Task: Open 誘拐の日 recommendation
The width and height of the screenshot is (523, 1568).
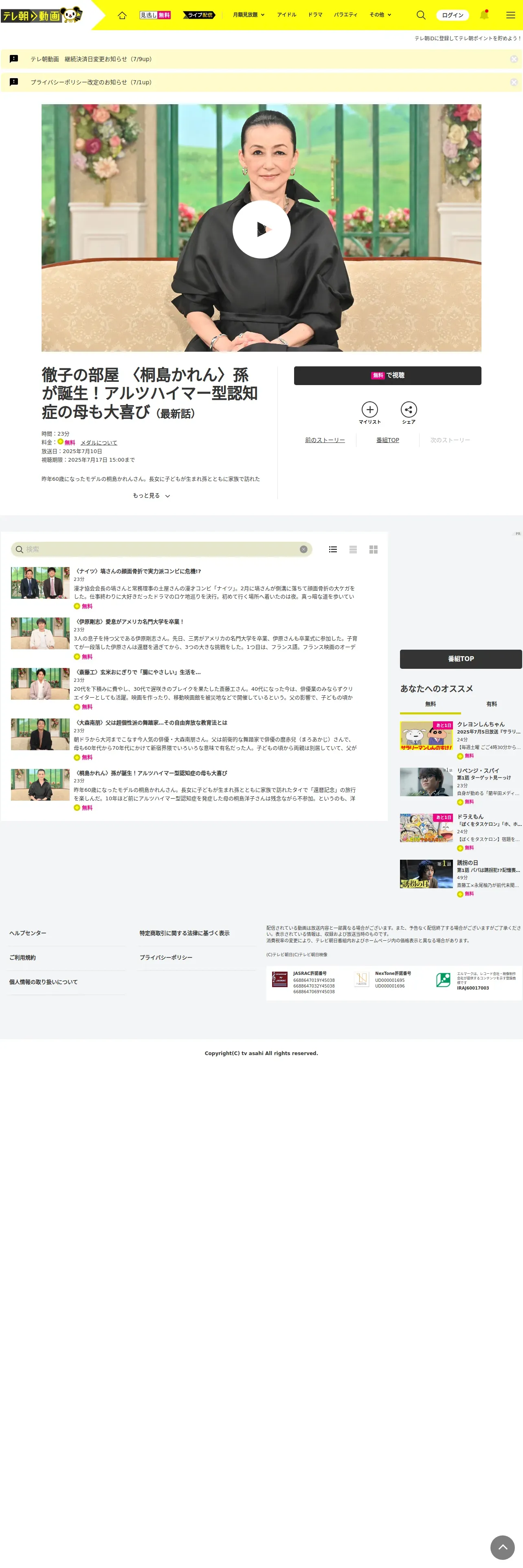Action: point(461,878)
